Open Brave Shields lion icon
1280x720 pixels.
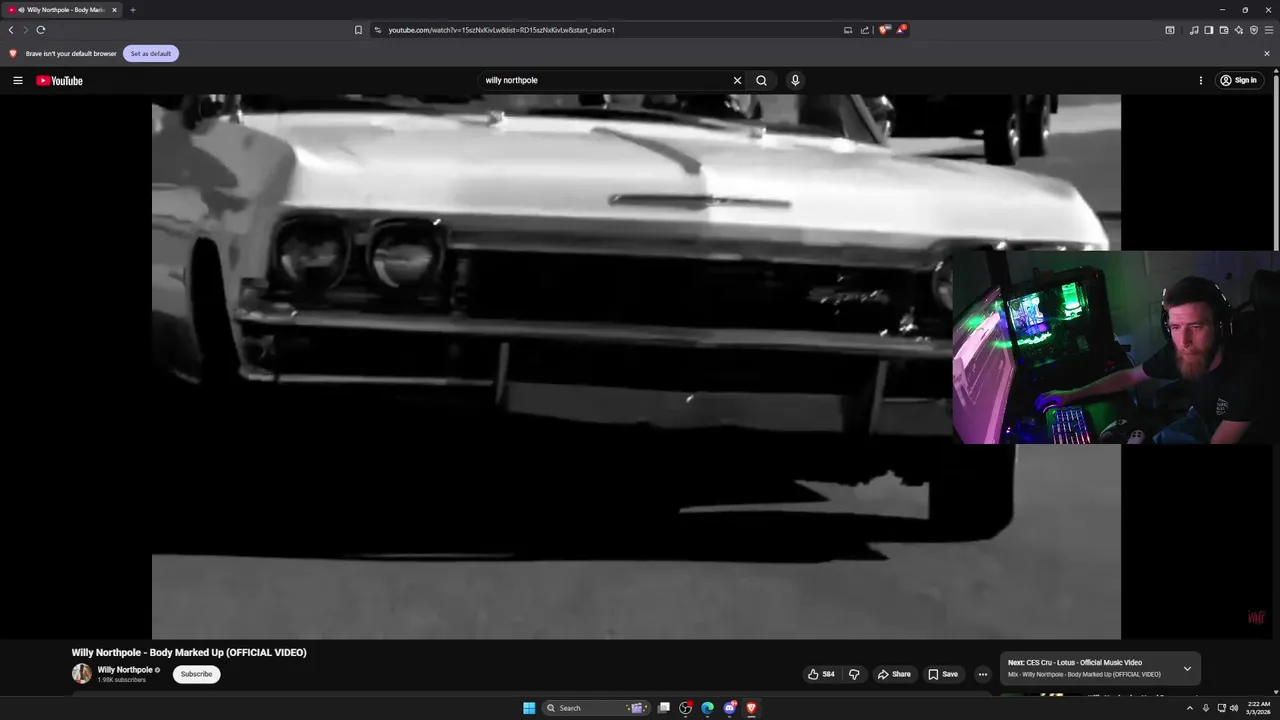coord(884,30)
